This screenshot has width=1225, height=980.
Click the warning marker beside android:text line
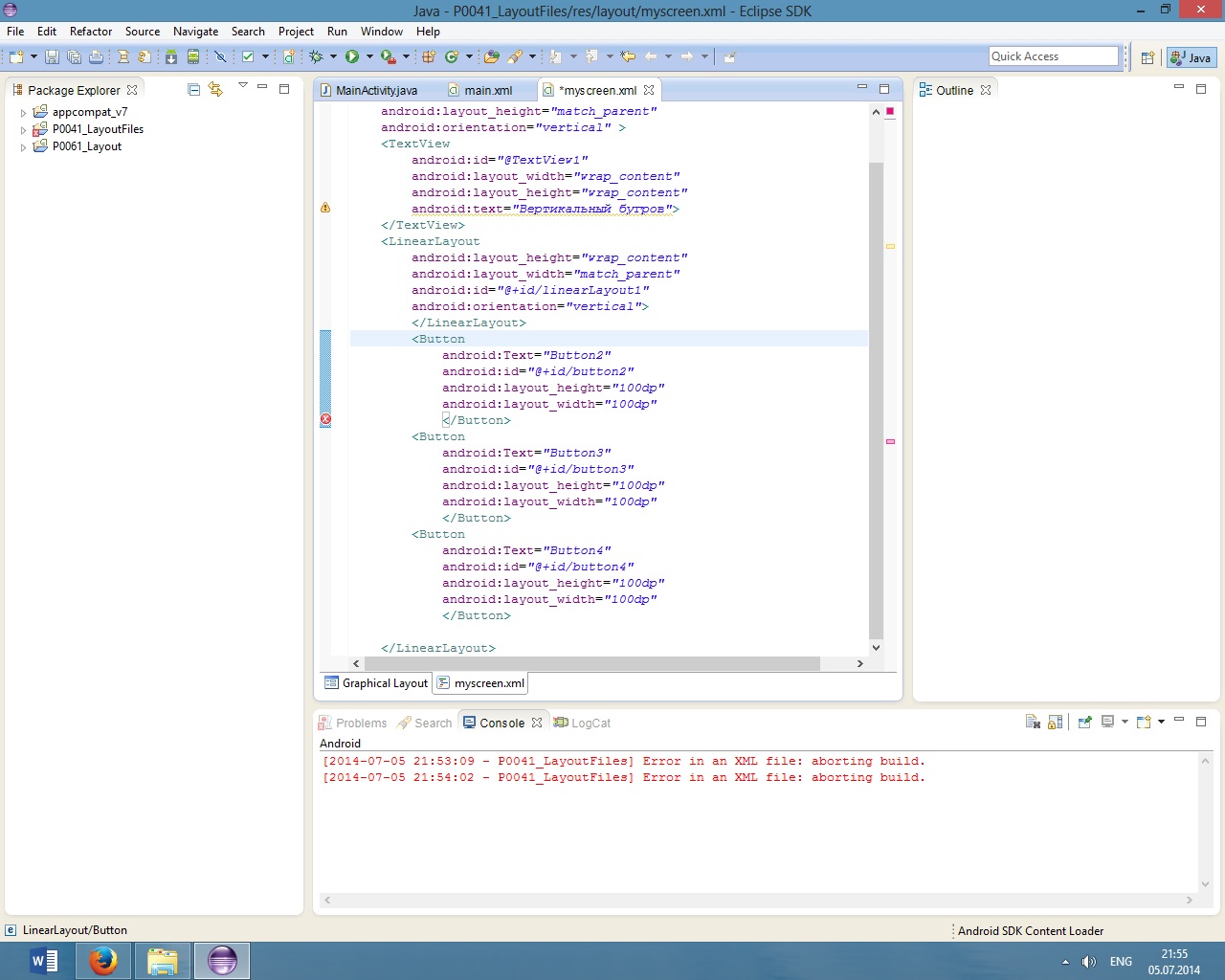pyautogui.click(x=325, y=208)
